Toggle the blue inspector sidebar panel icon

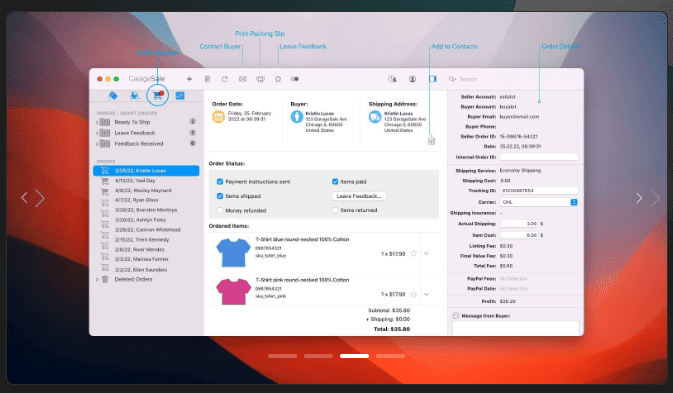(433, 79)
